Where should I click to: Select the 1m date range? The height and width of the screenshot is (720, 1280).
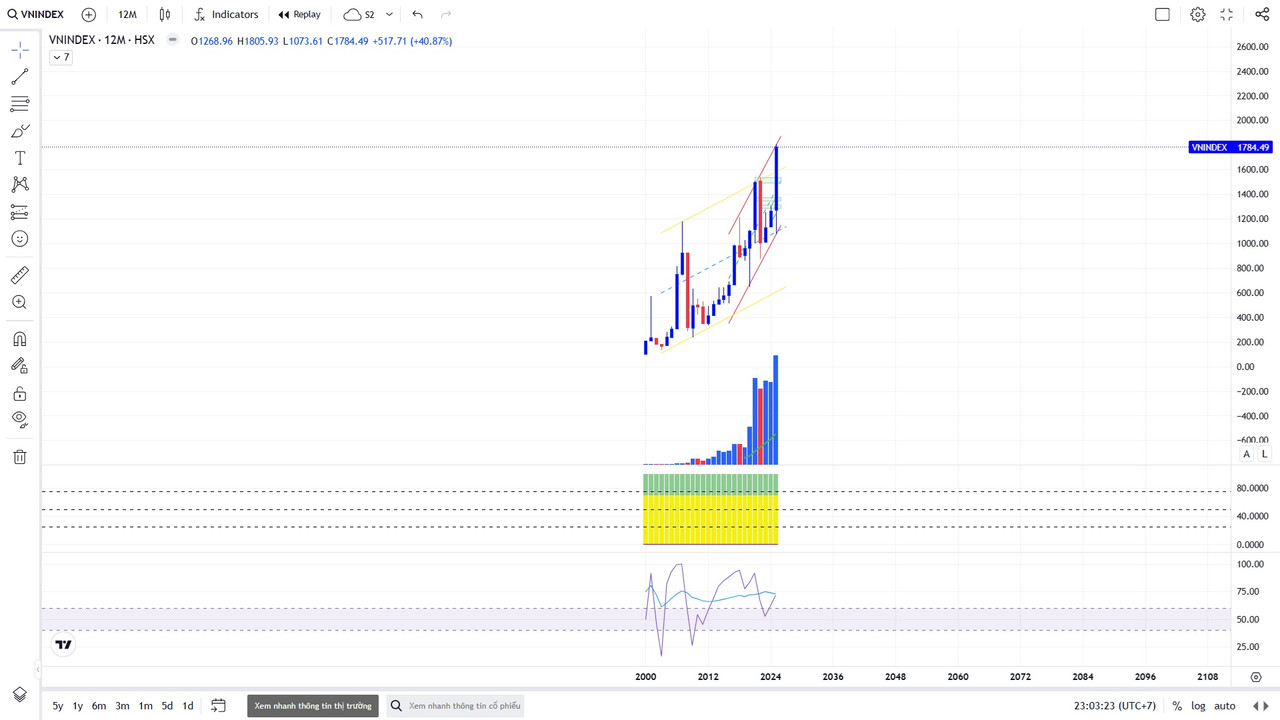(145, 706)
